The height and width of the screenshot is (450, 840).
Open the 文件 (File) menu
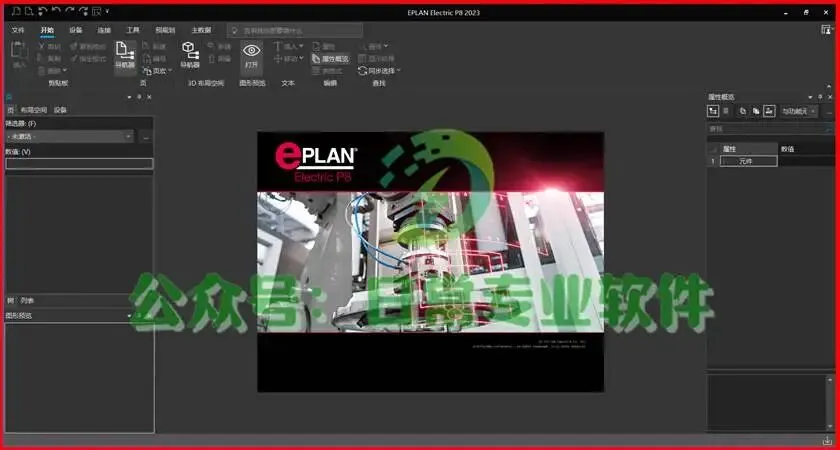tap(18, 30)
